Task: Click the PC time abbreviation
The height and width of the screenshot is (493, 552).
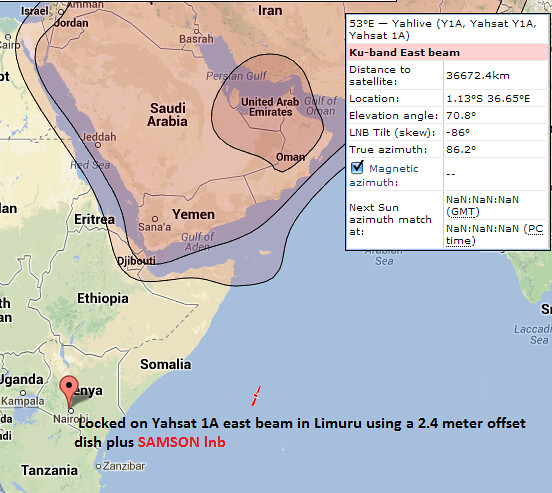Action: [494, 235]
